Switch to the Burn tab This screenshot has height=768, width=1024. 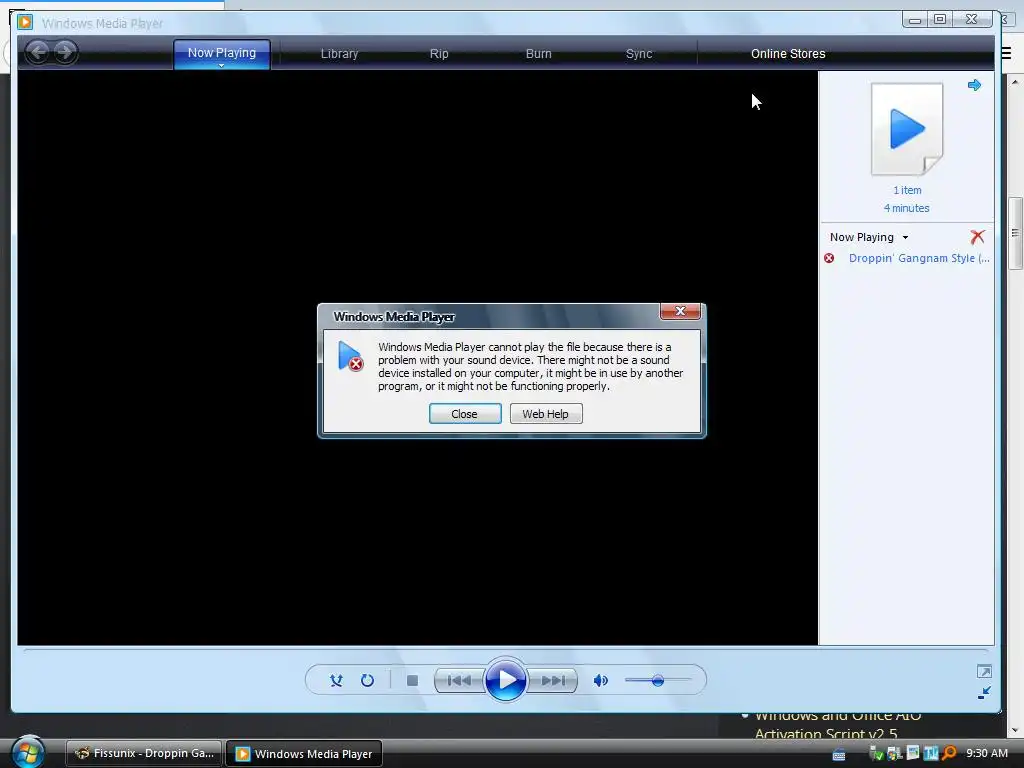click(538, 54)
